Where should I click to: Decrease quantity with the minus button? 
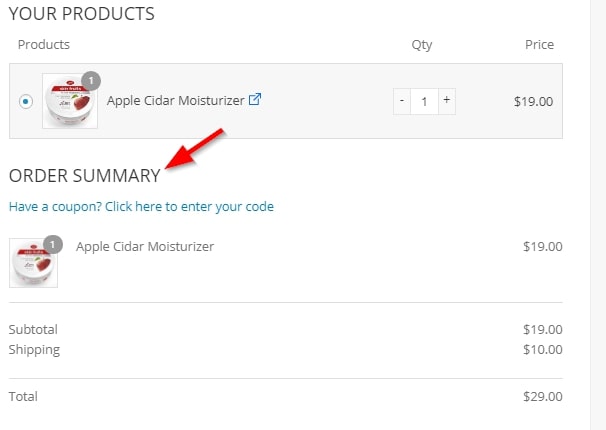[402, 101]
